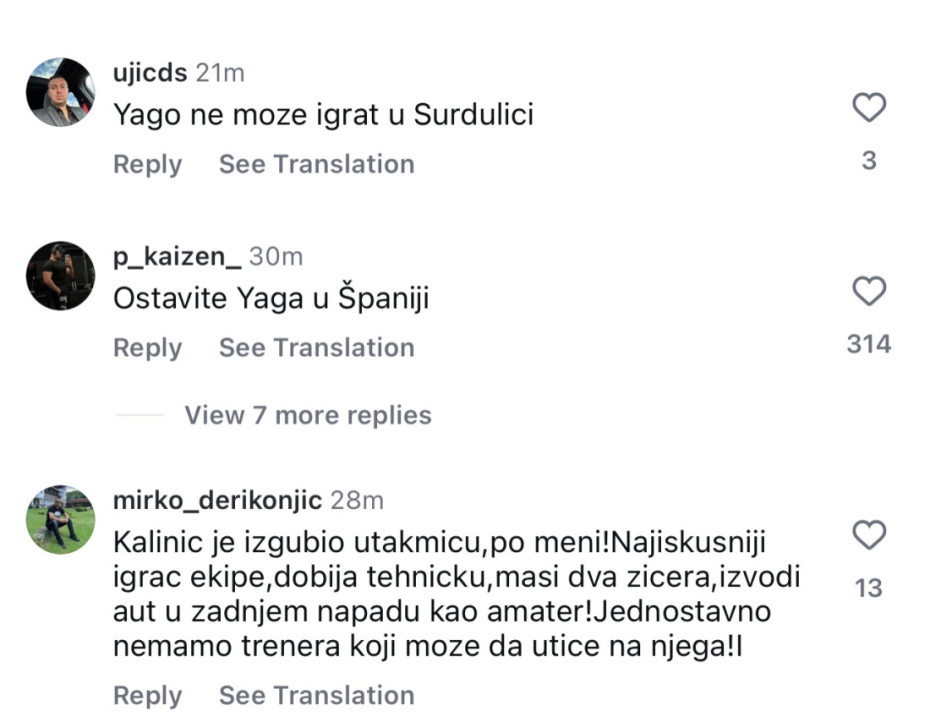
Task: Expand "View 7 more replies"
Action: pos(307,415)
